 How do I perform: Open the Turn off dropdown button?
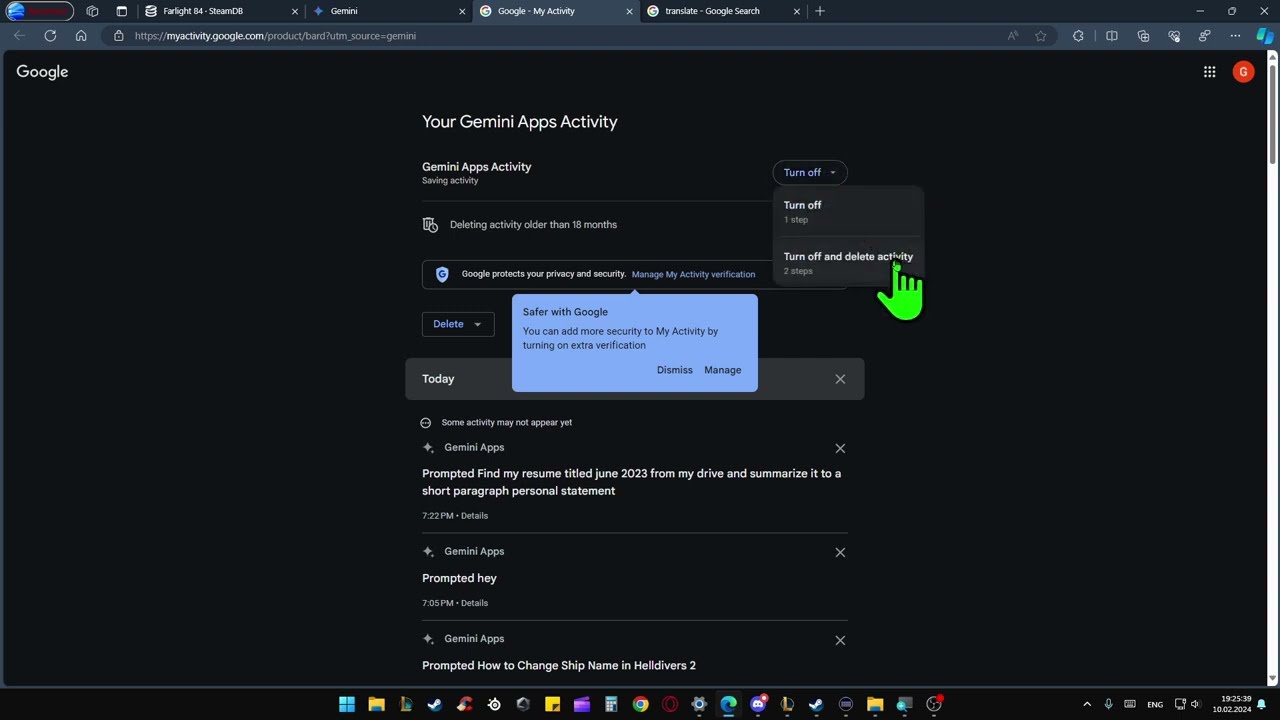[x=810, y=173]
